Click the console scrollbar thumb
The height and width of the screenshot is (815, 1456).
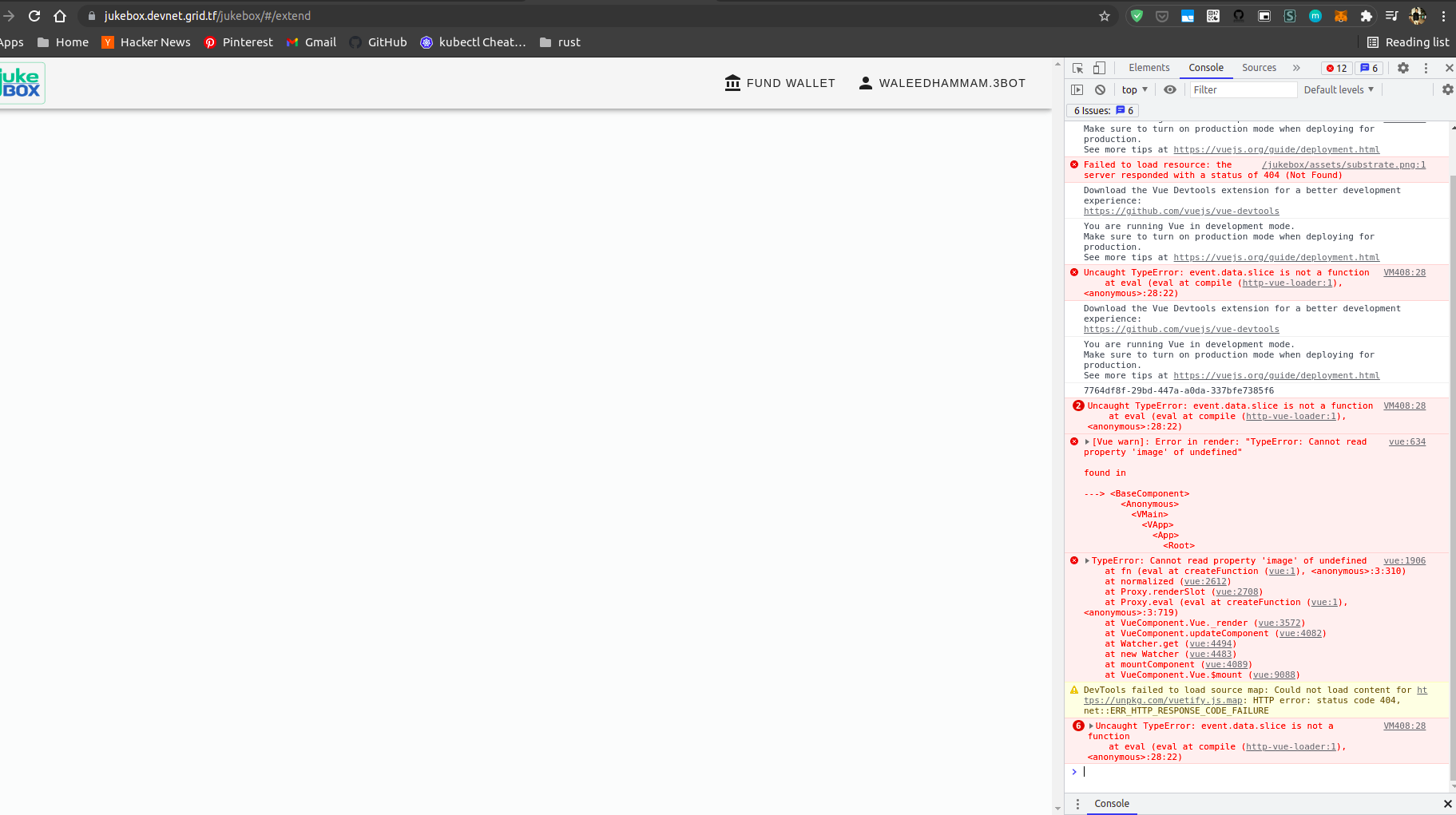[1452, 479]
